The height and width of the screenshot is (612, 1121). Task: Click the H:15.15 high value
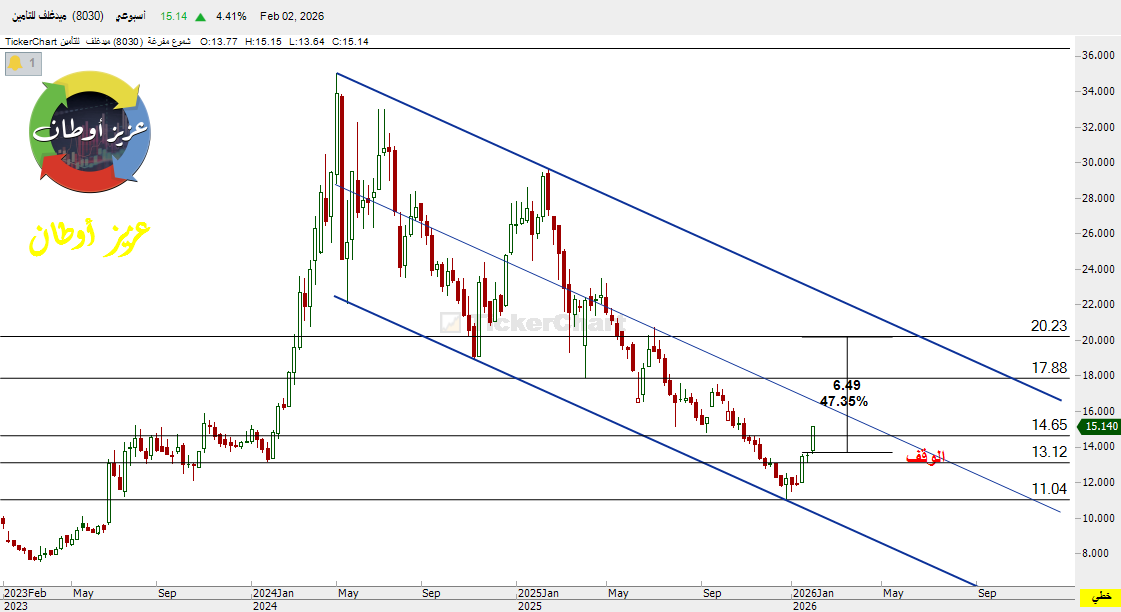pyautogui.click(x=263, y=41)
